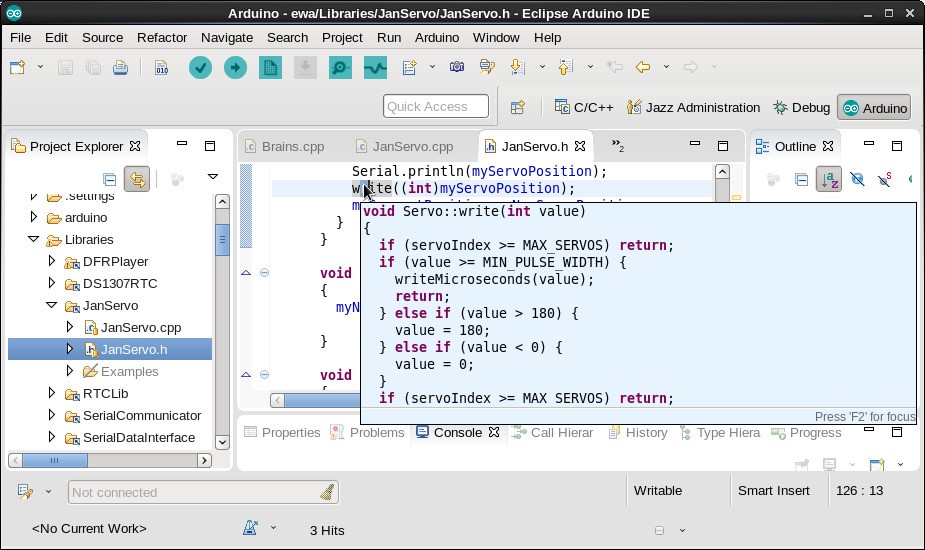Open the Project Explorer view menu dropdown
925x550 pixels.
click(x=212, y=178)
